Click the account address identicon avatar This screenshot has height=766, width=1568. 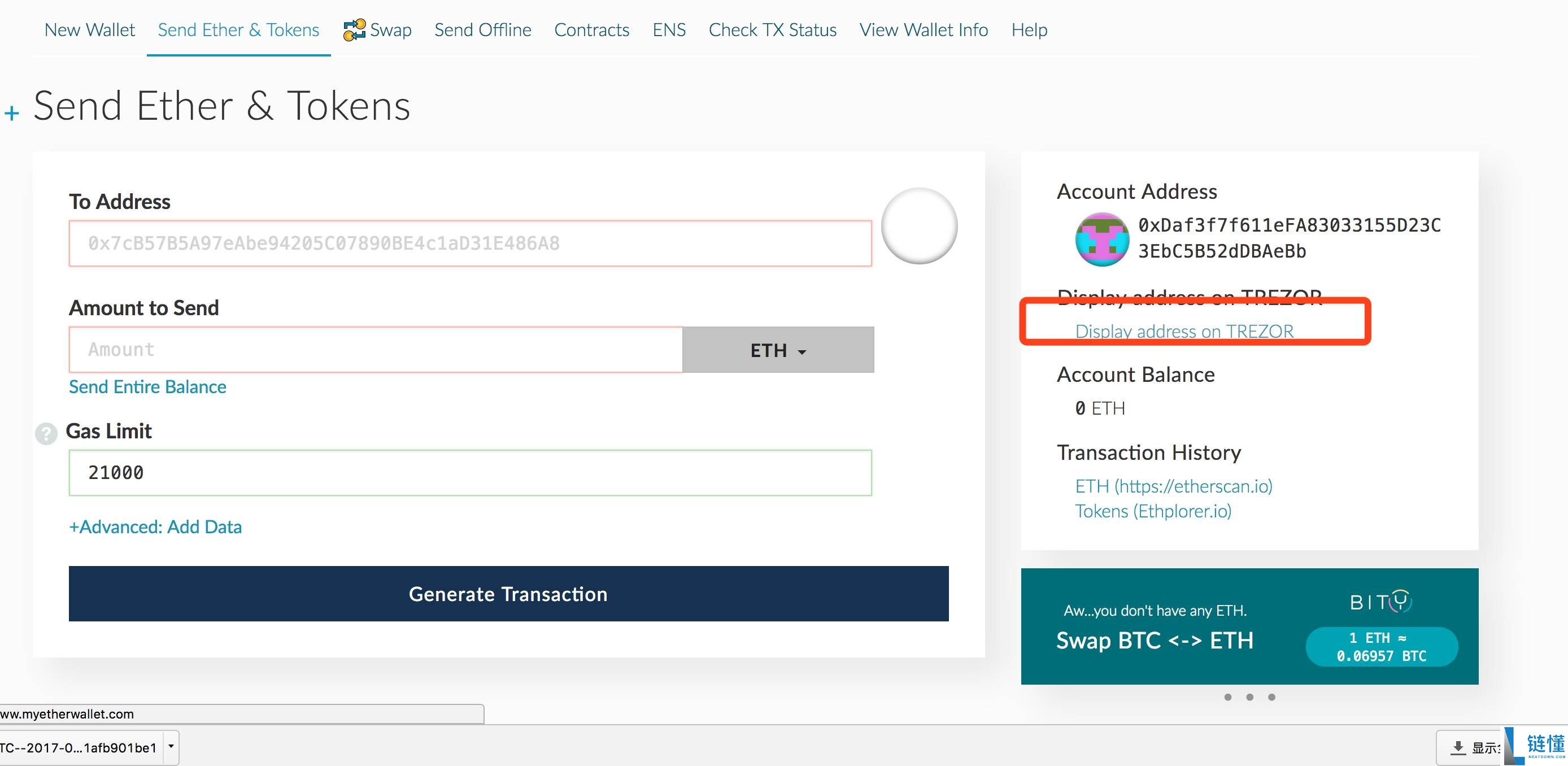click(x=1102, y=240)
